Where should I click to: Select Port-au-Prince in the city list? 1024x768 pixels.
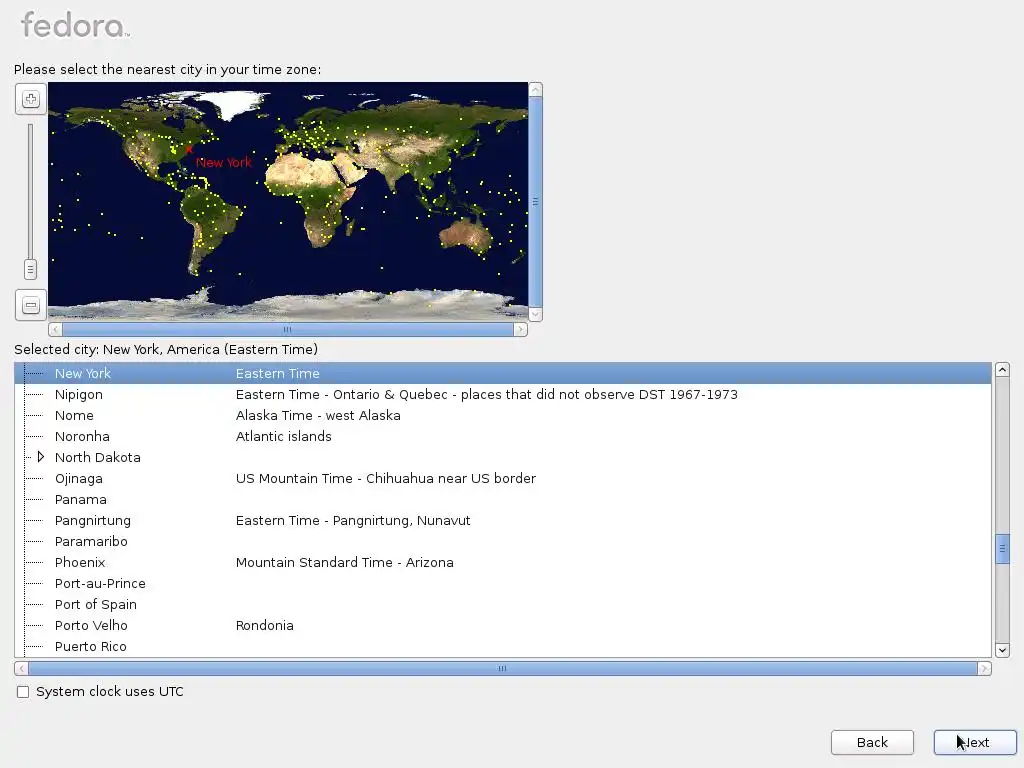[x=100, y=583]
